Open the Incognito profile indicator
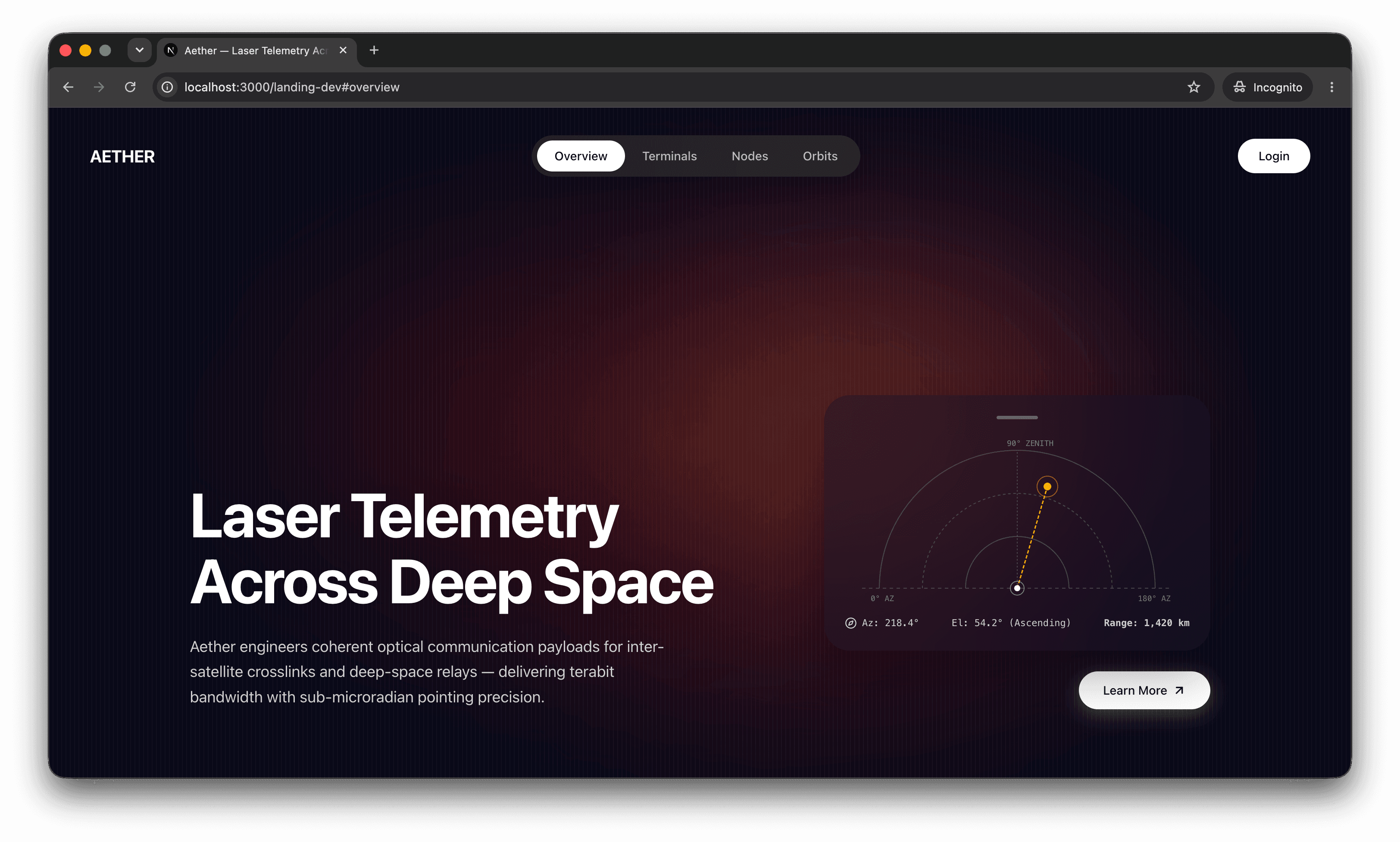Screen dimensions: 1400x842 pyautogui.click(x=1268, y=87)
